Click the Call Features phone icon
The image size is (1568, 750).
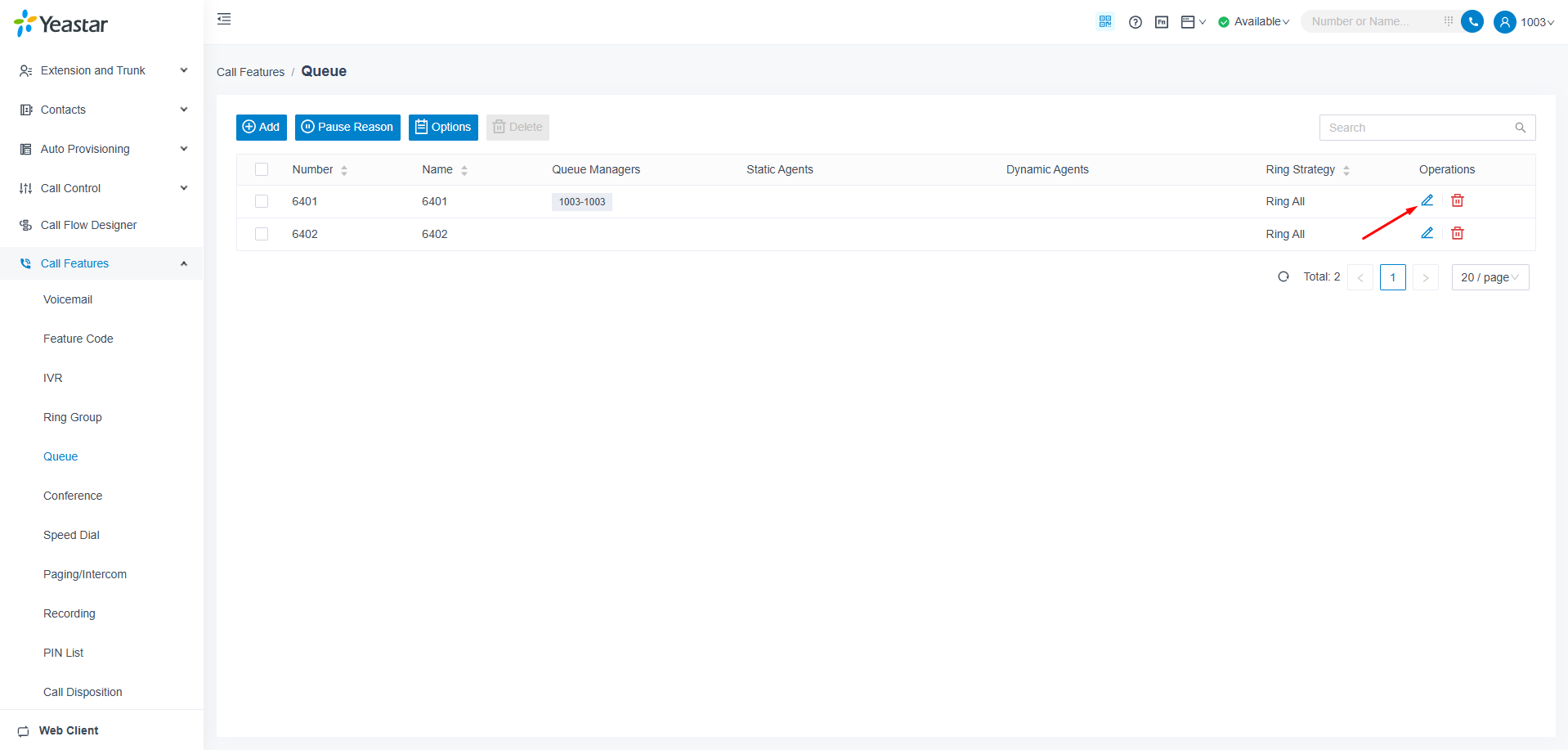[25, 263]
